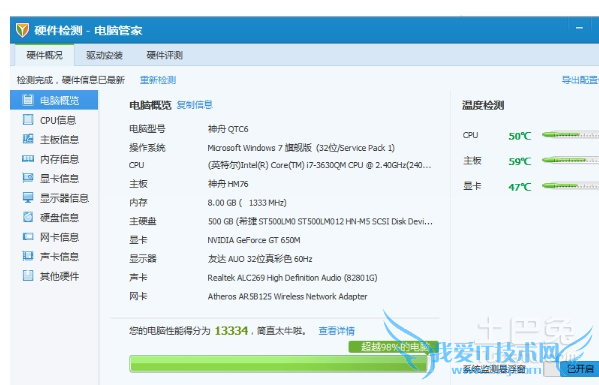Click the 电脑管家 shield logo icon
Screen dimensions: 599x385
tap(23, 30)
